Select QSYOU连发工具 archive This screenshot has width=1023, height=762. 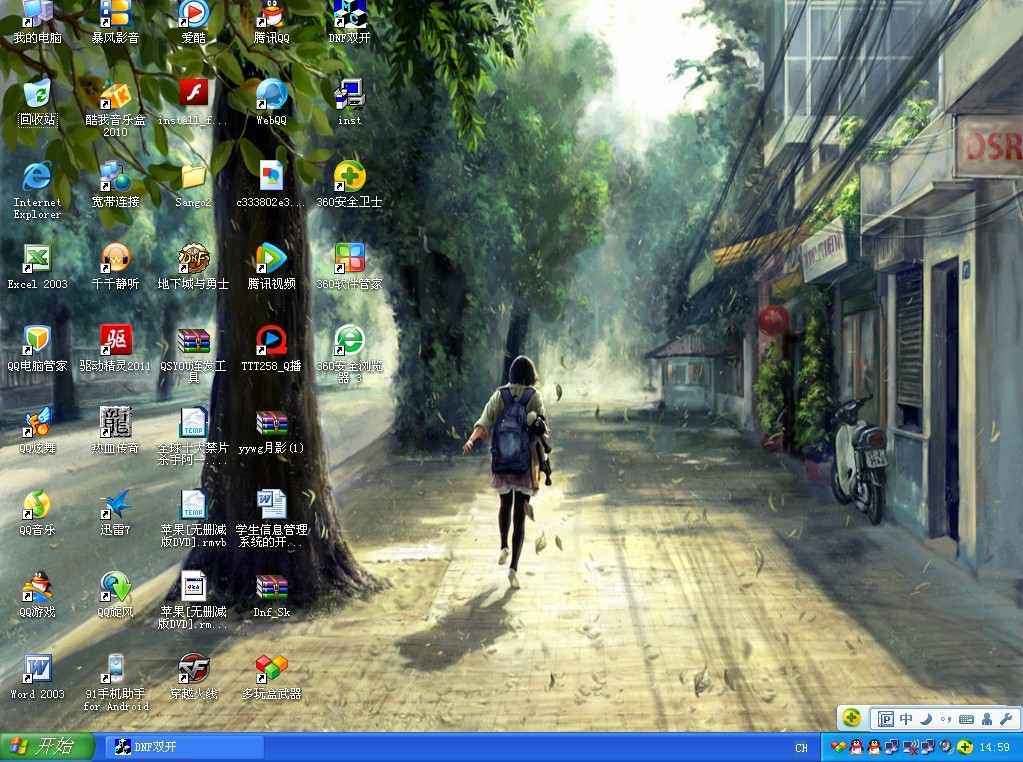tap(193, 355)
